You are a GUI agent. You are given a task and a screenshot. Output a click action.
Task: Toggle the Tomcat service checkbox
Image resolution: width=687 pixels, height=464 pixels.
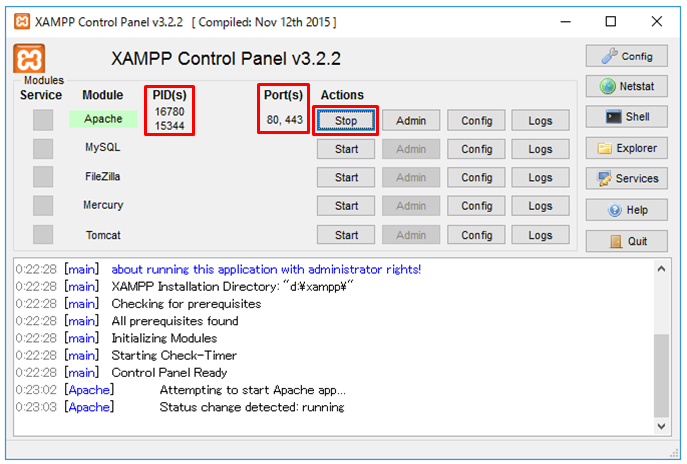[x=43, y=235]
